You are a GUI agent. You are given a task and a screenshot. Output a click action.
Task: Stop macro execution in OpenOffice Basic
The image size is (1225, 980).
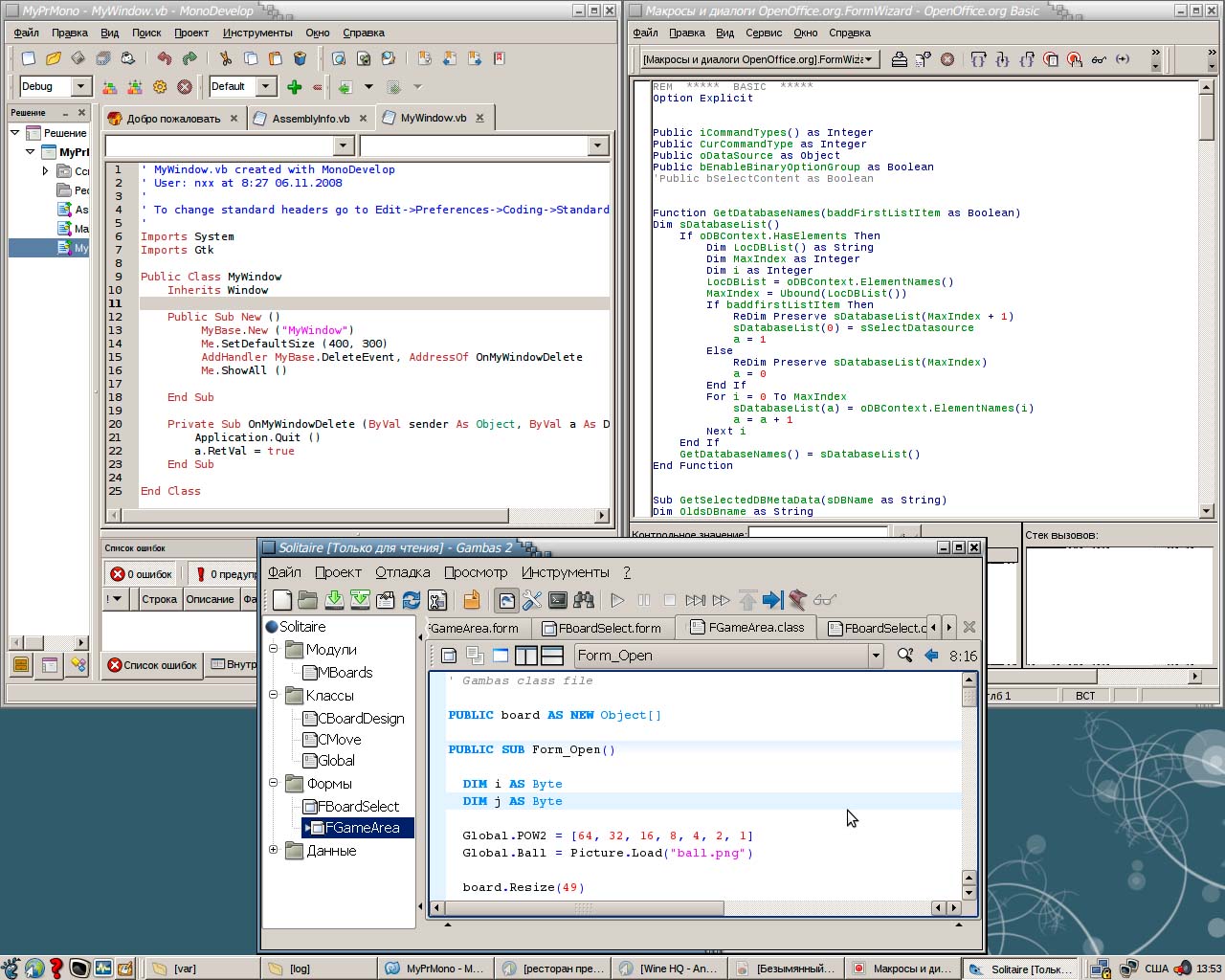point(947,59)
